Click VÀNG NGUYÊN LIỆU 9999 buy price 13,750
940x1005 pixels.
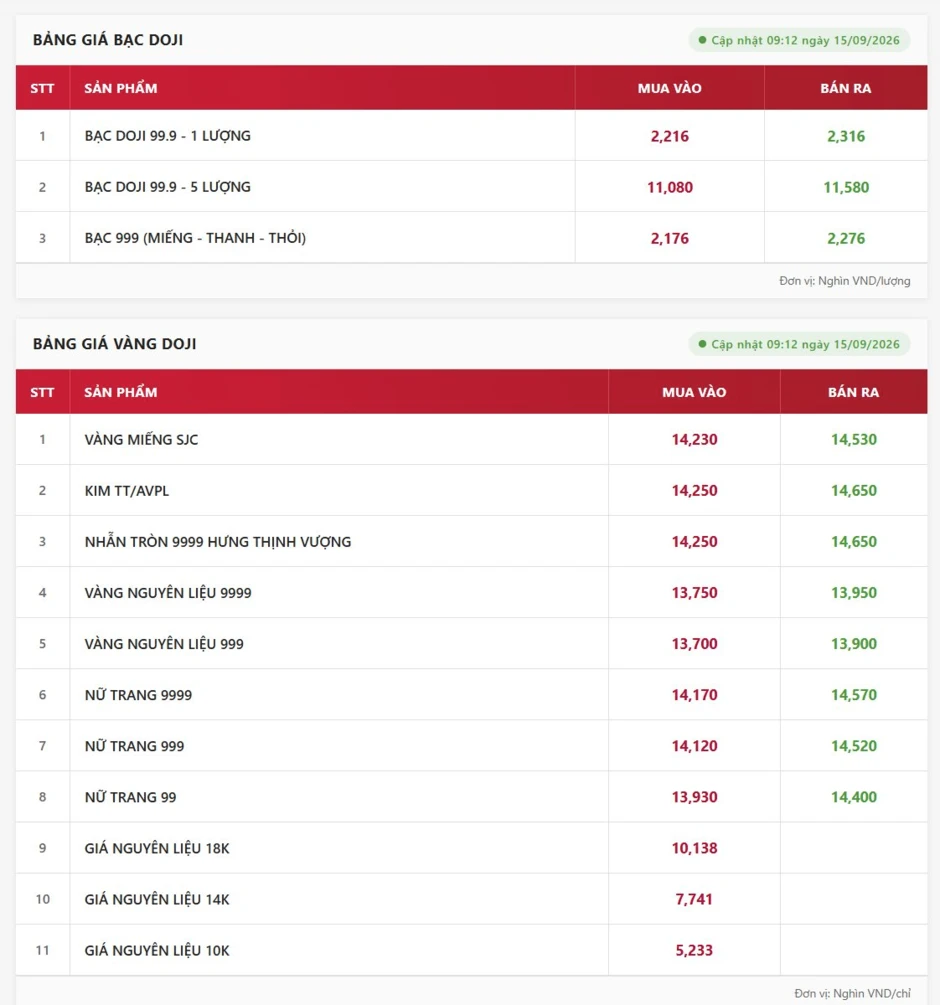(x=695, y=592)
